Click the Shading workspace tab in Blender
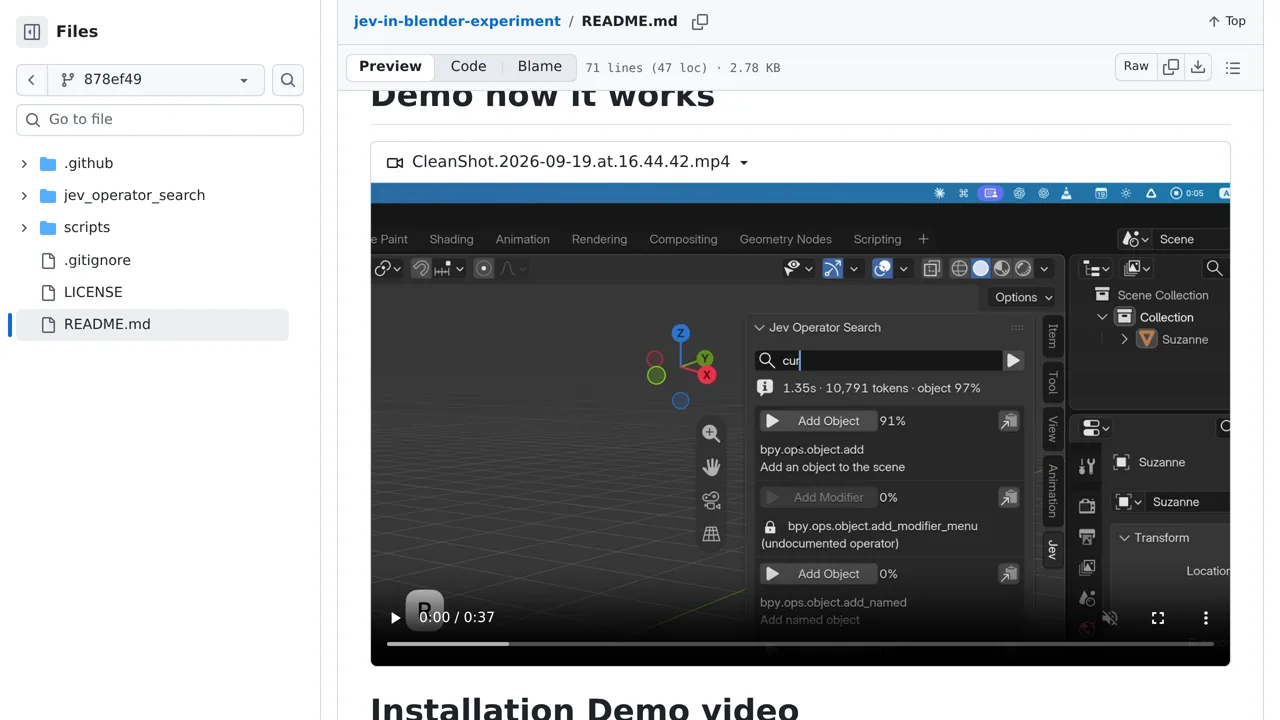This screenshot has width=1280, height=720. tap(451, 239)
